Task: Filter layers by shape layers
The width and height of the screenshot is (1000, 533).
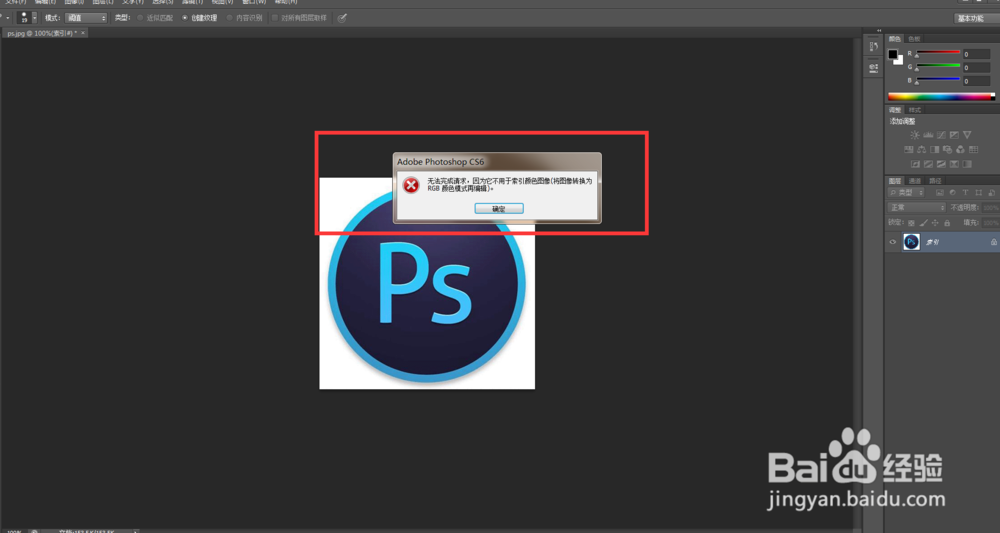Action: pos(978,193)
